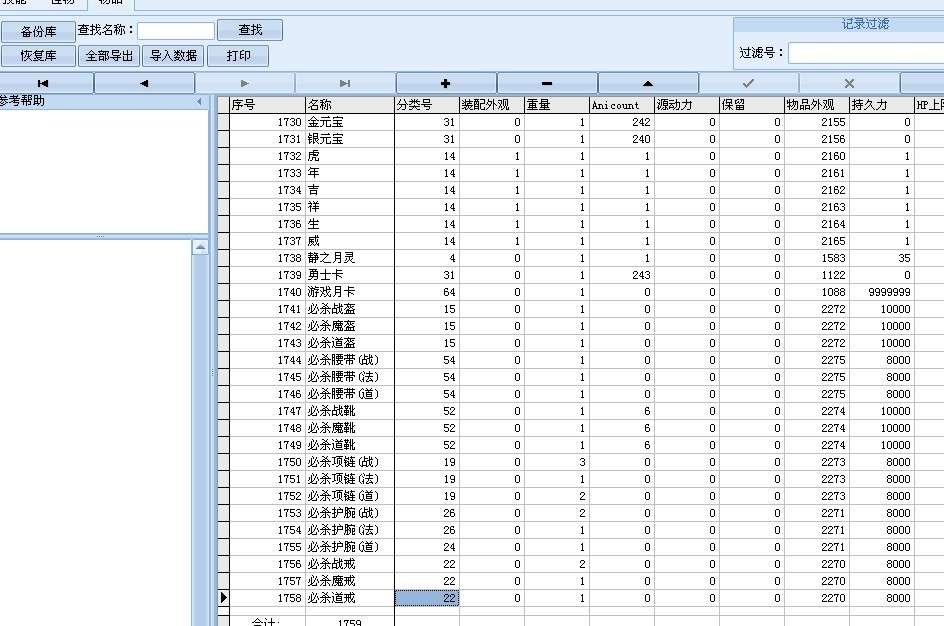The height and width of the screenshot is (626, 944).
Task: Jump to last record in navigator
Action: 345,84
